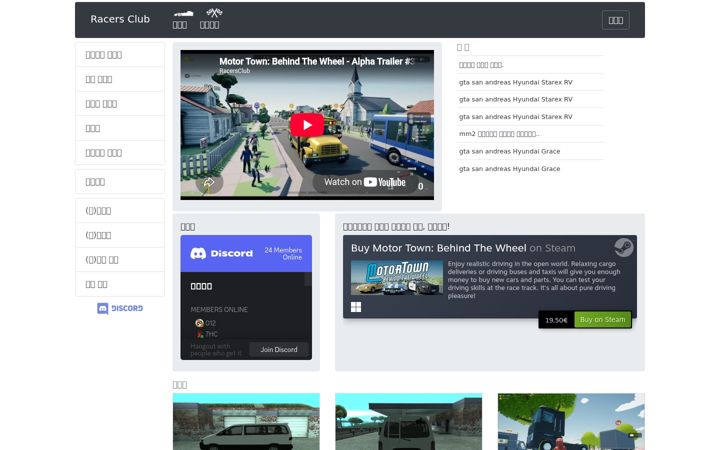
Task: Click the Join Discord button
Action: click(x=279, y=350)
